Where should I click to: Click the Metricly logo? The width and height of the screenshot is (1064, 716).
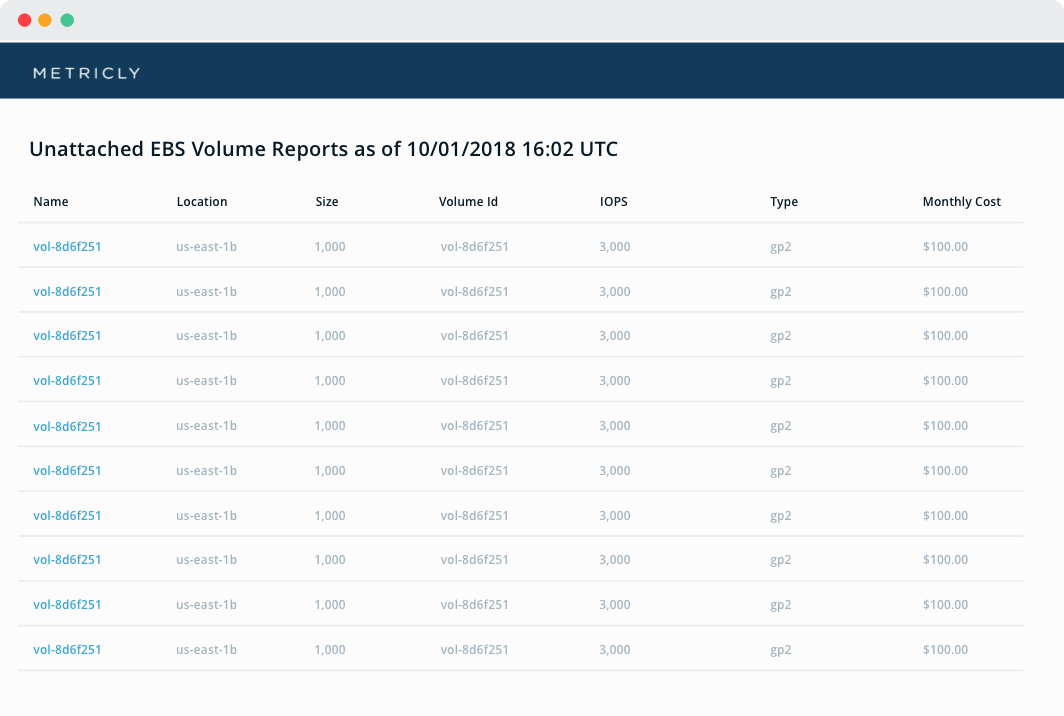86,73
